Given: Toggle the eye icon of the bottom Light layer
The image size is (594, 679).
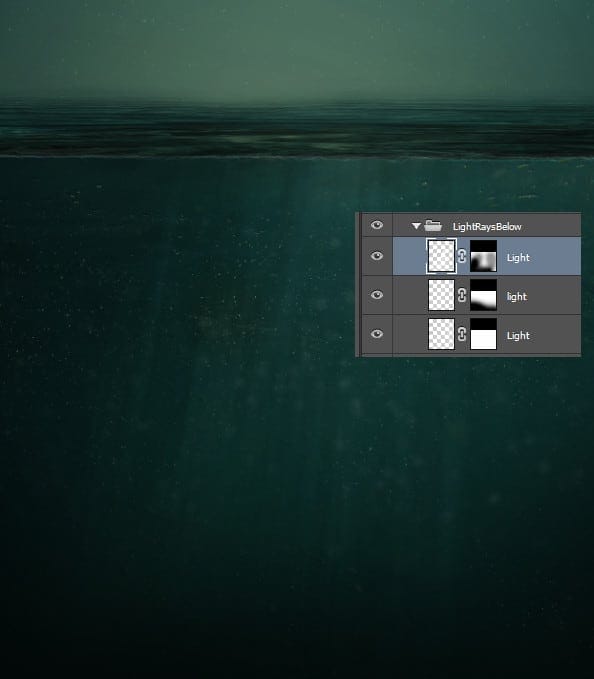Looking at the screenshot, I should [377, 334].
